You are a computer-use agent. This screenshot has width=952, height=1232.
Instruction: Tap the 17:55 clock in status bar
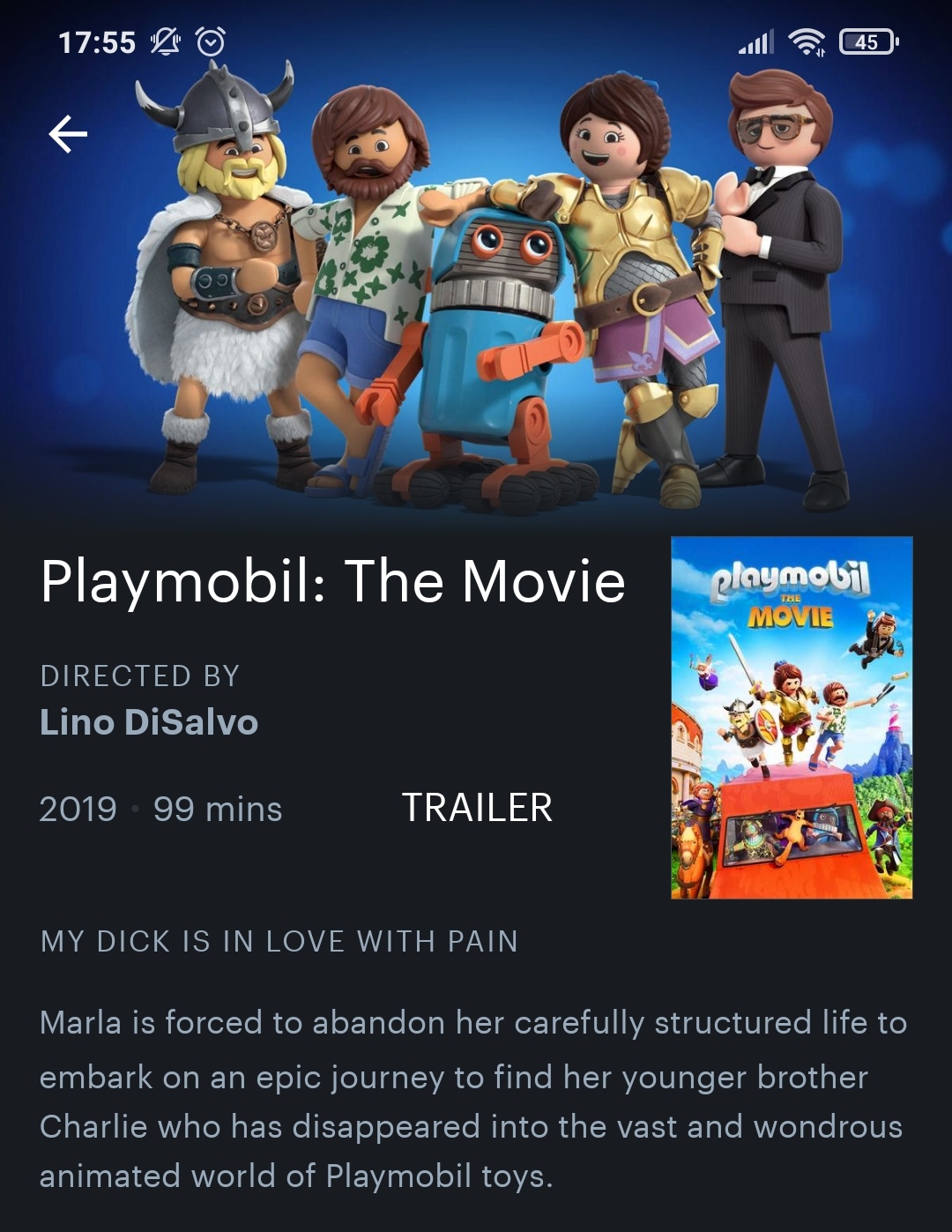point(97,42)
